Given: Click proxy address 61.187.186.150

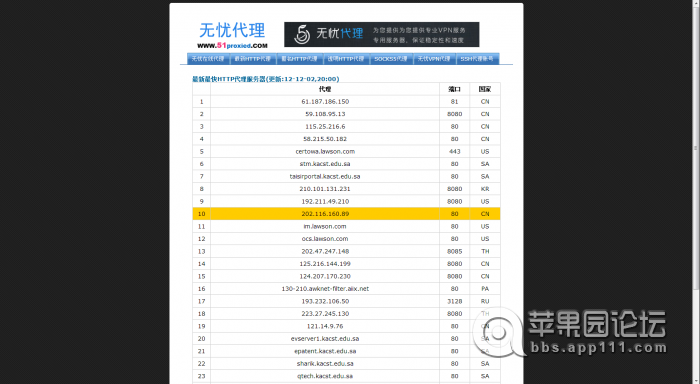Looking at the screenshot, I should click(325, 102).
